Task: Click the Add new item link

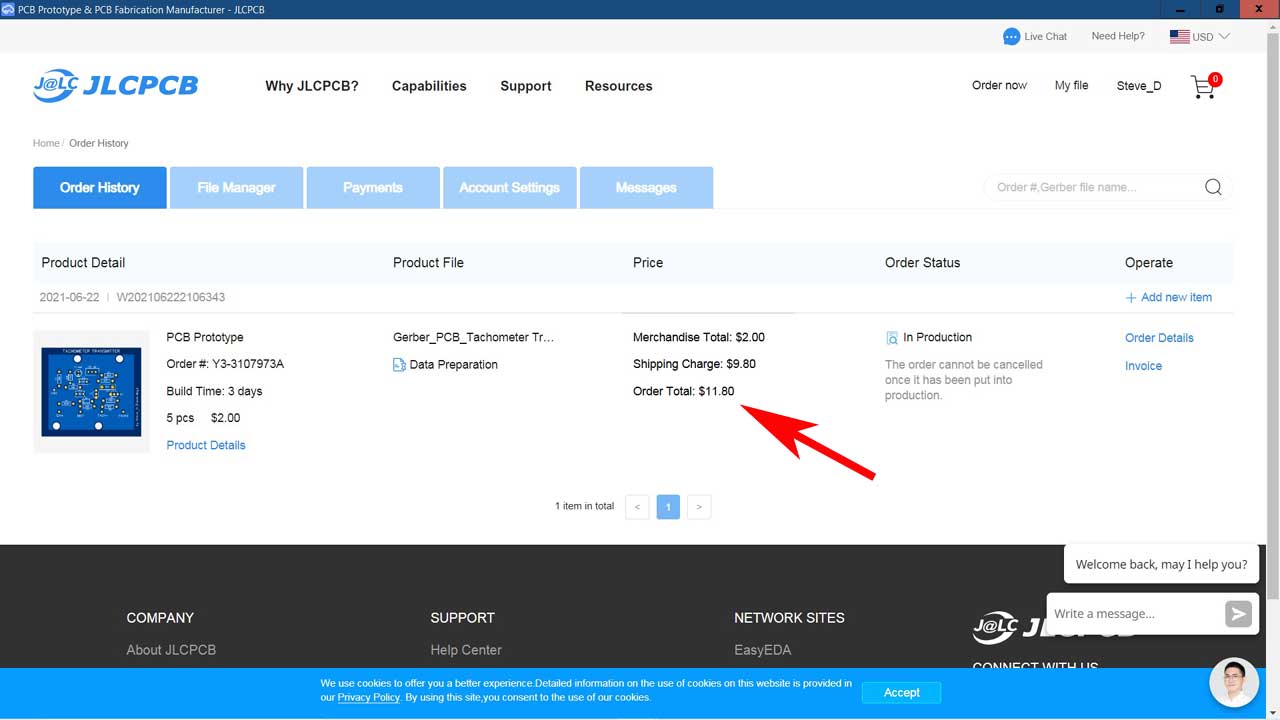Action: point(1176,298)
